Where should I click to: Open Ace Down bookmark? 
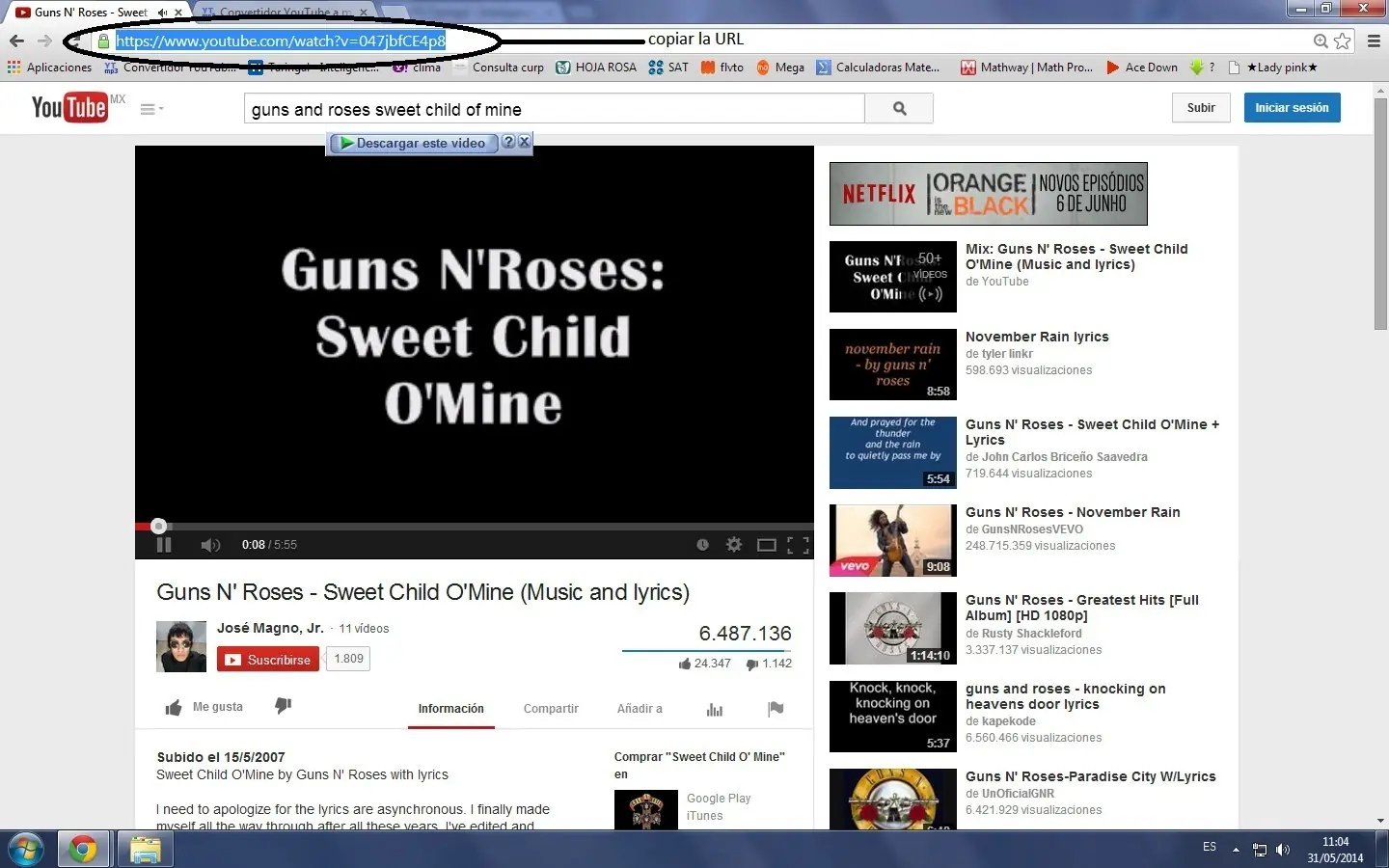click(x=1142, y=68)
